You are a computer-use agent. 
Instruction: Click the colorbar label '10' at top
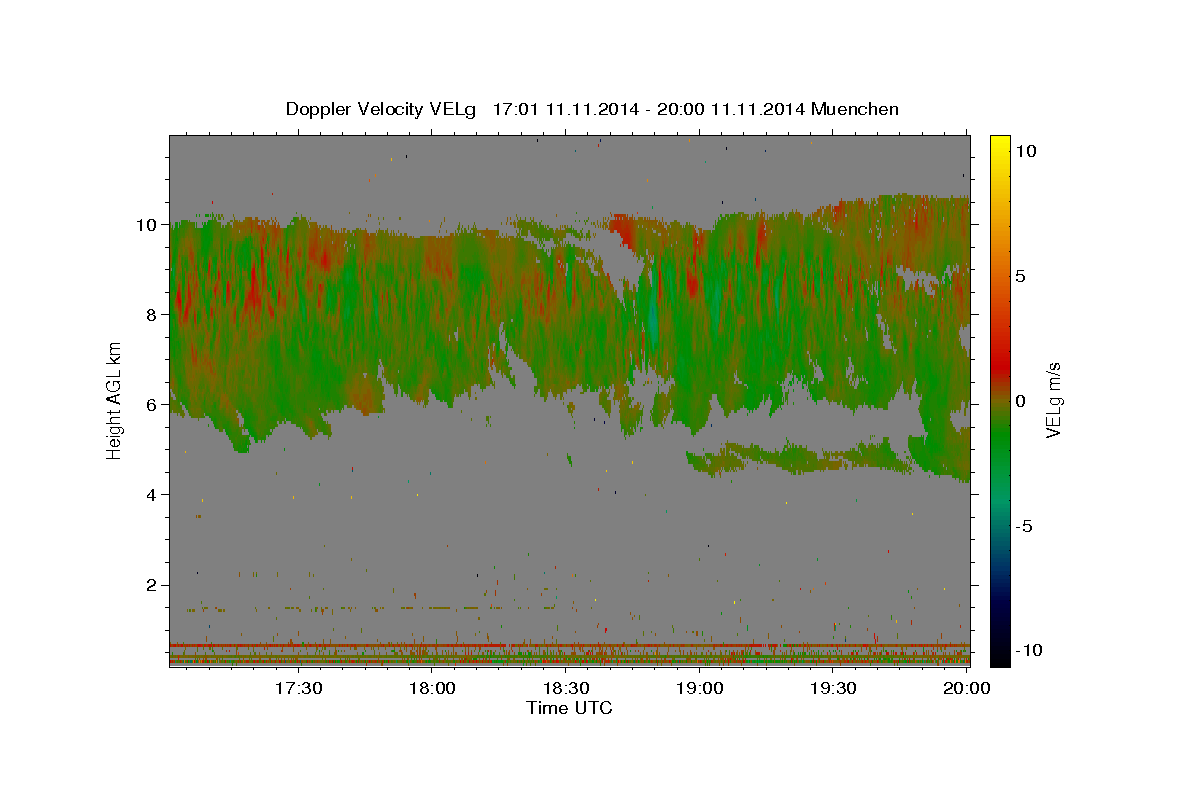coord(1025,151)
